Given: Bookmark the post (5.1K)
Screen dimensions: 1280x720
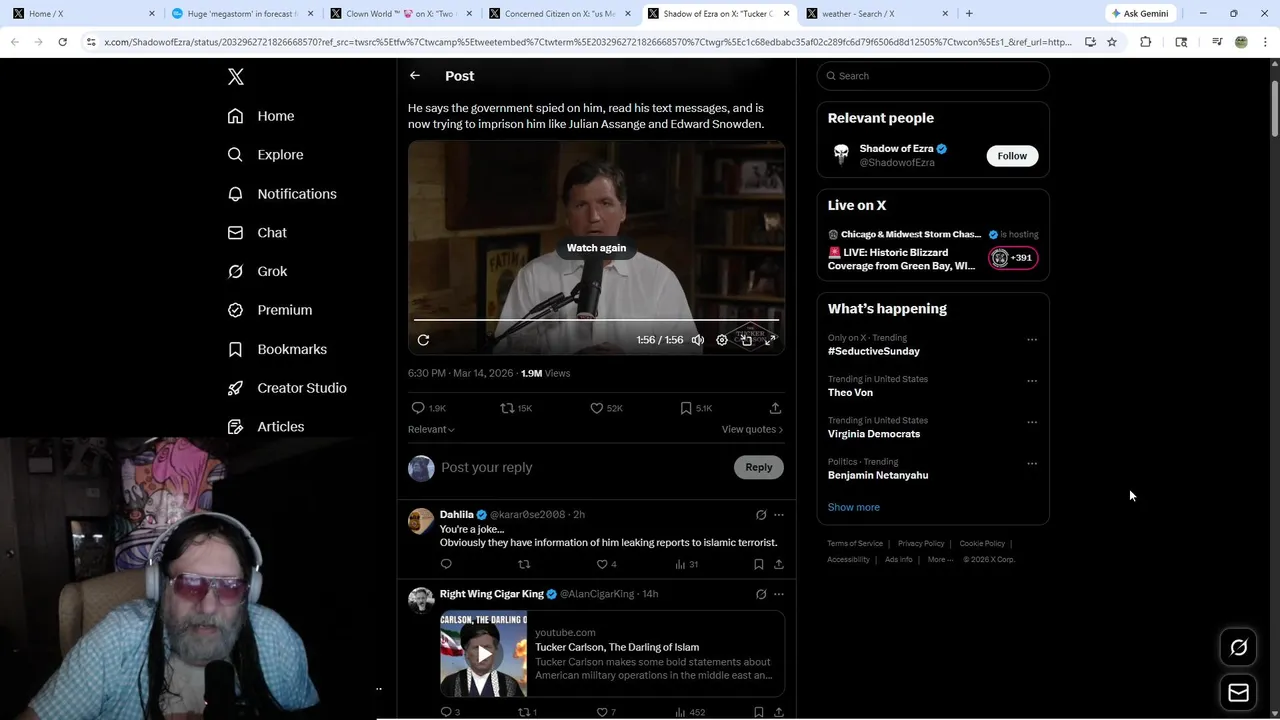Looking at the screenshot, I should (x=696, y=408).
